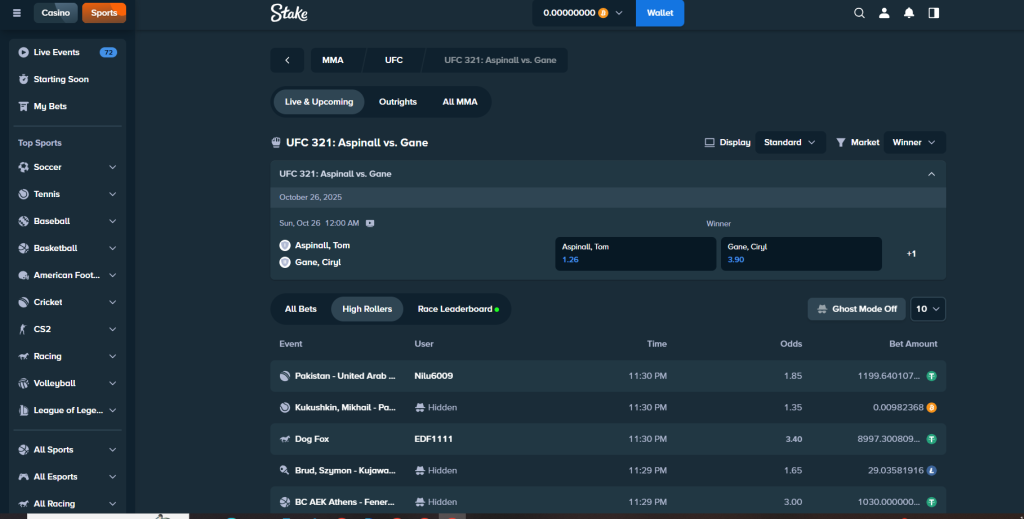
Task: Switch to Casino mode
Action: click(55, 13)
